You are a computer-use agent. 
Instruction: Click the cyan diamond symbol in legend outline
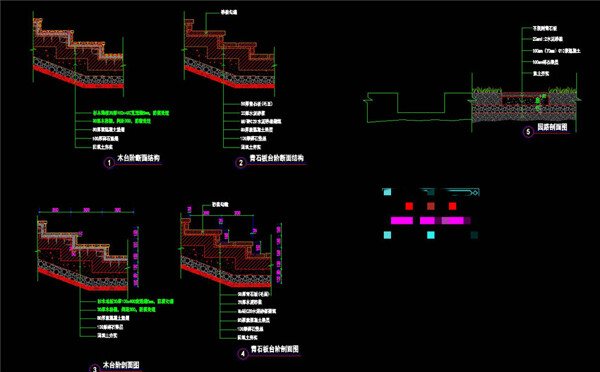coord(475,193)
